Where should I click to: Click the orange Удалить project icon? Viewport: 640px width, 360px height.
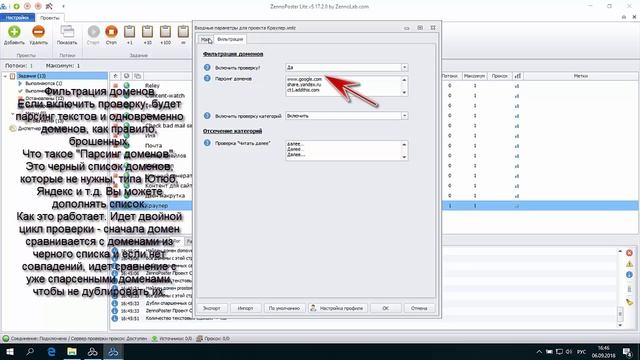pos(38,32)
